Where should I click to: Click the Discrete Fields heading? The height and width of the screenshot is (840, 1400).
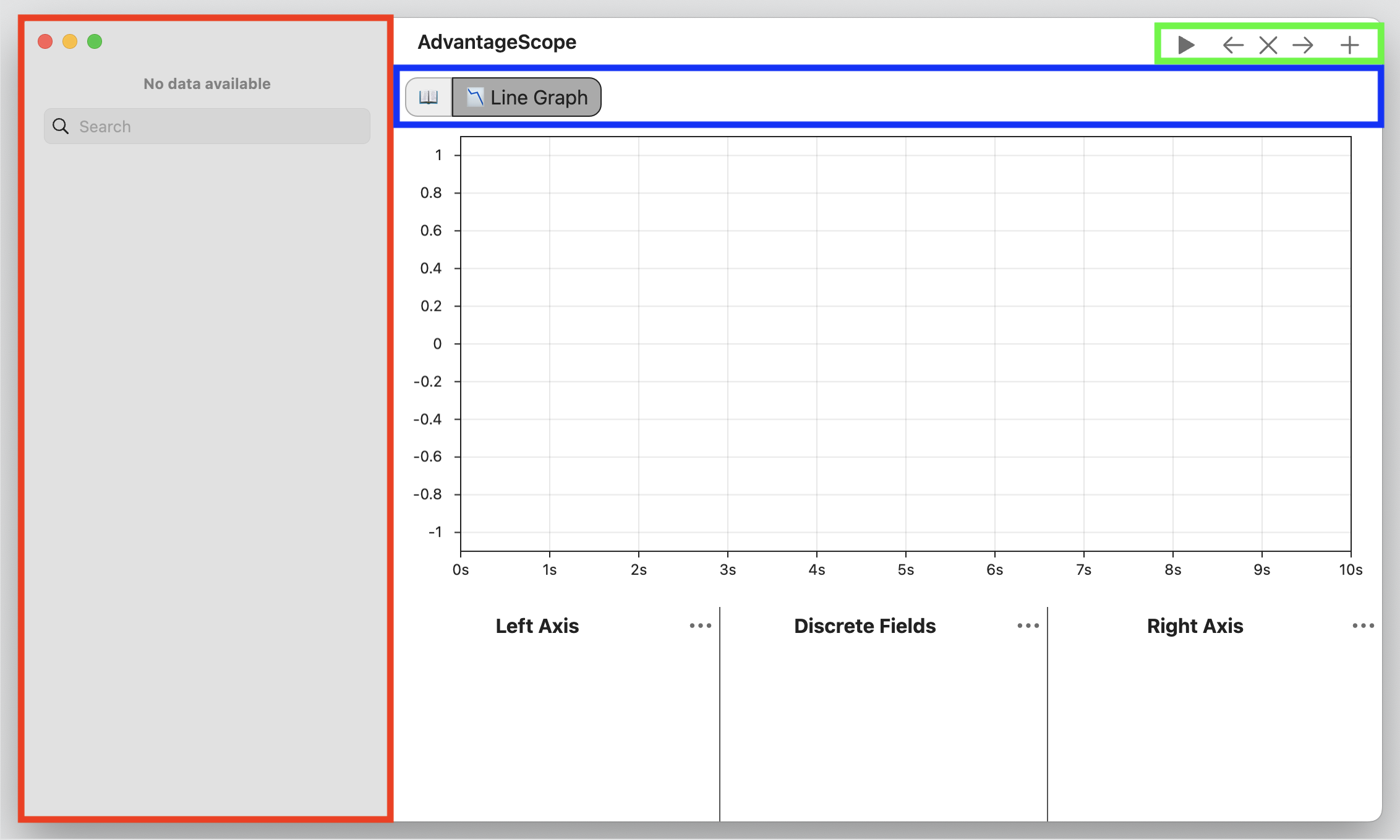click(x=865, y=626)
